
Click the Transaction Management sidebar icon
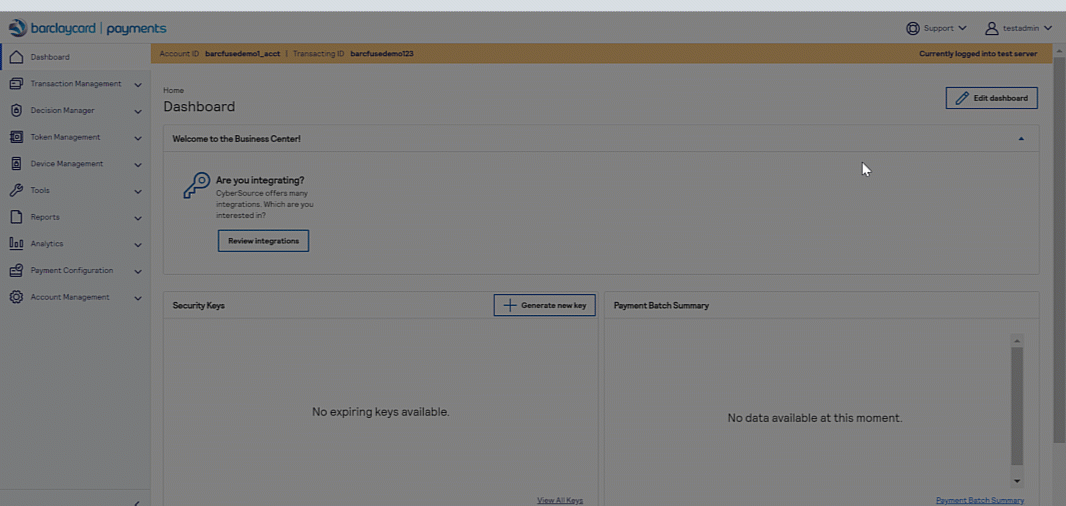(15, 84)
